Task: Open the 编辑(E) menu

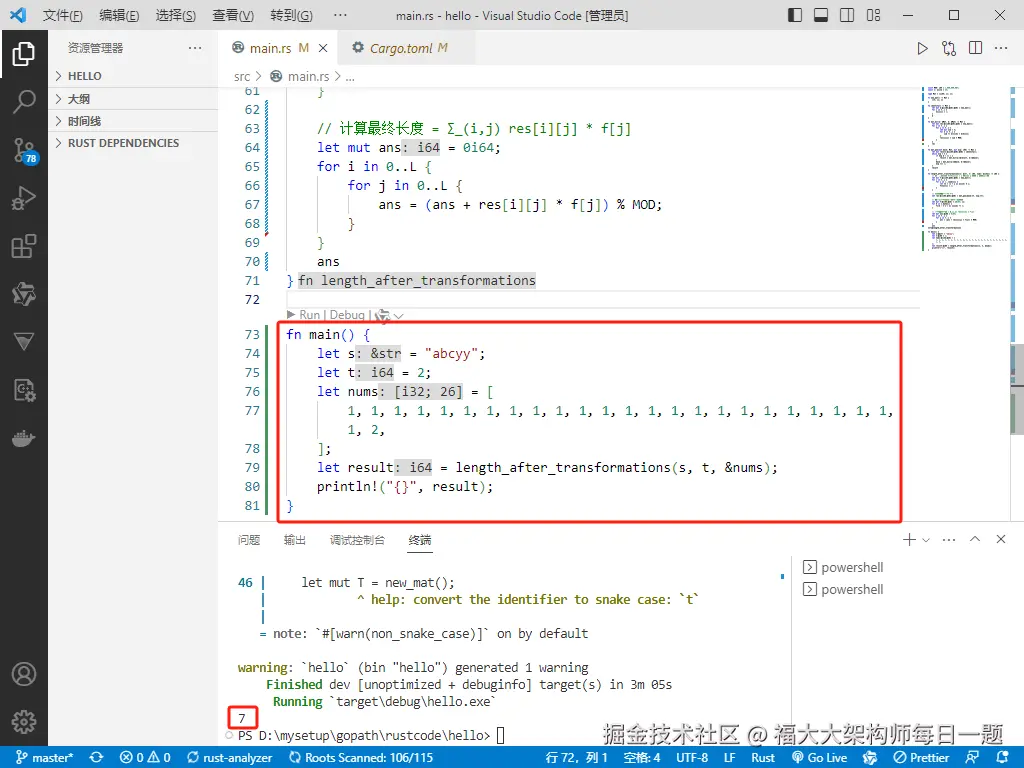Action: click(119, 15)
